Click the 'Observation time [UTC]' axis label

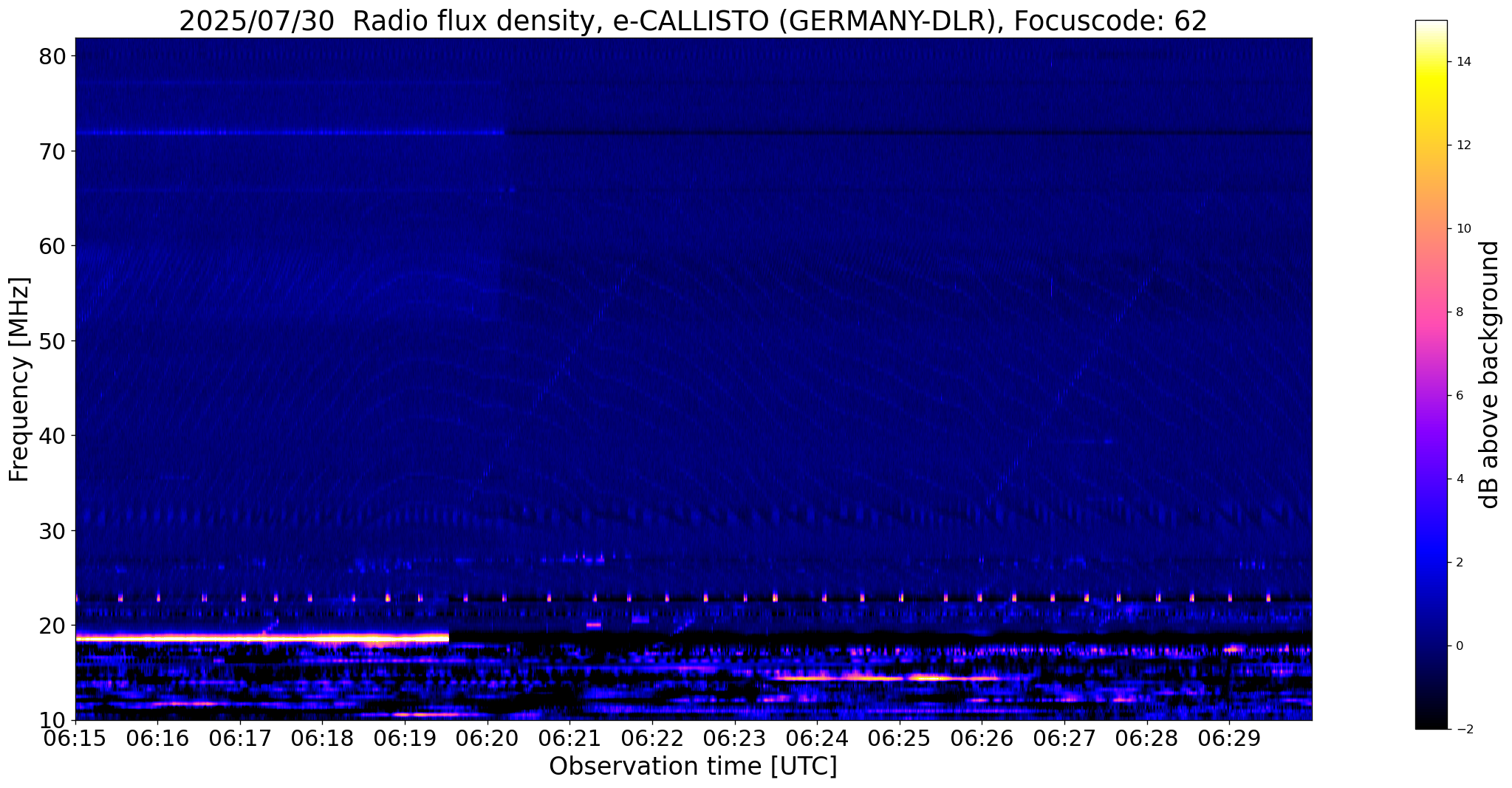(693, 767)
